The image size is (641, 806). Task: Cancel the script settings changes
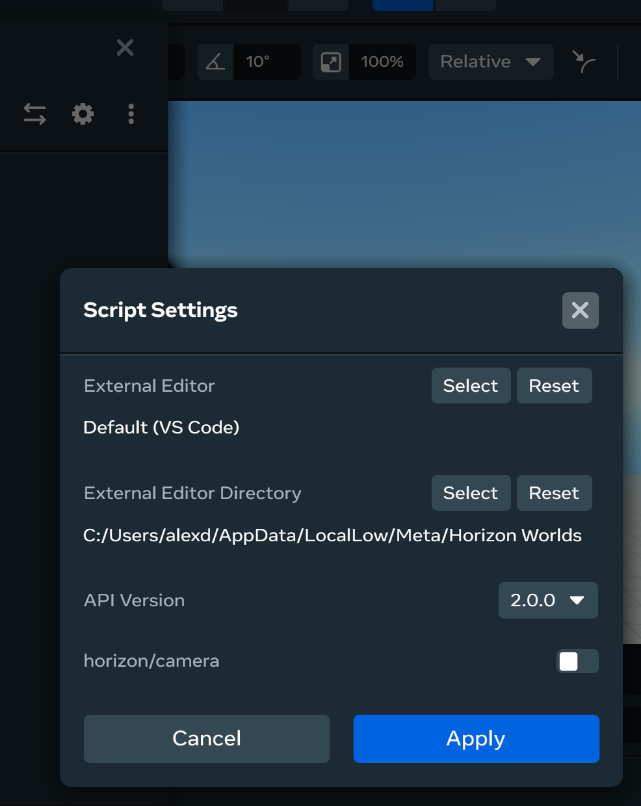(207, 739)
